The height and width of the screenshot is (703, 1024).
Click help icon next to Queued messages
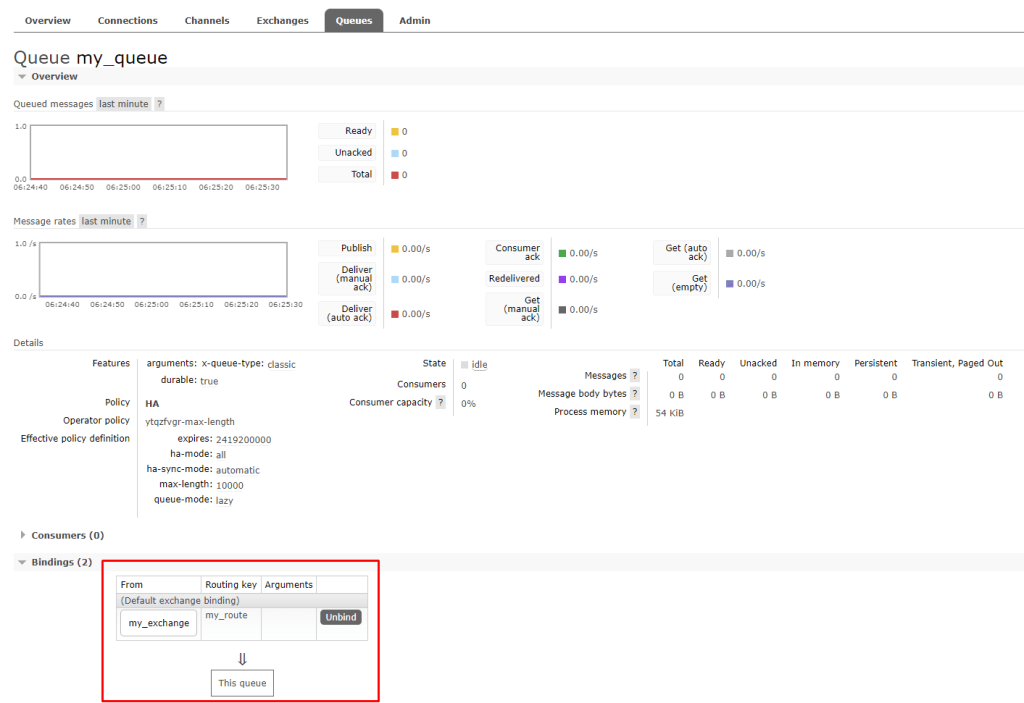(x=160, y=104)
